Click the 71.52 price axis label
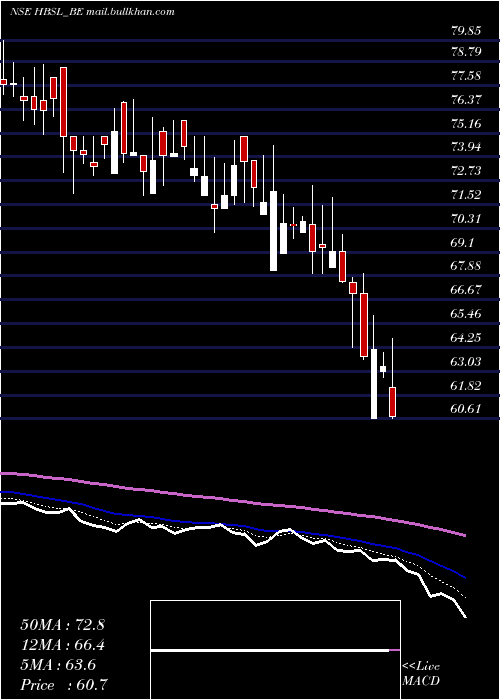This screenshot has width=500, height=700. click(x=466, y=195)
